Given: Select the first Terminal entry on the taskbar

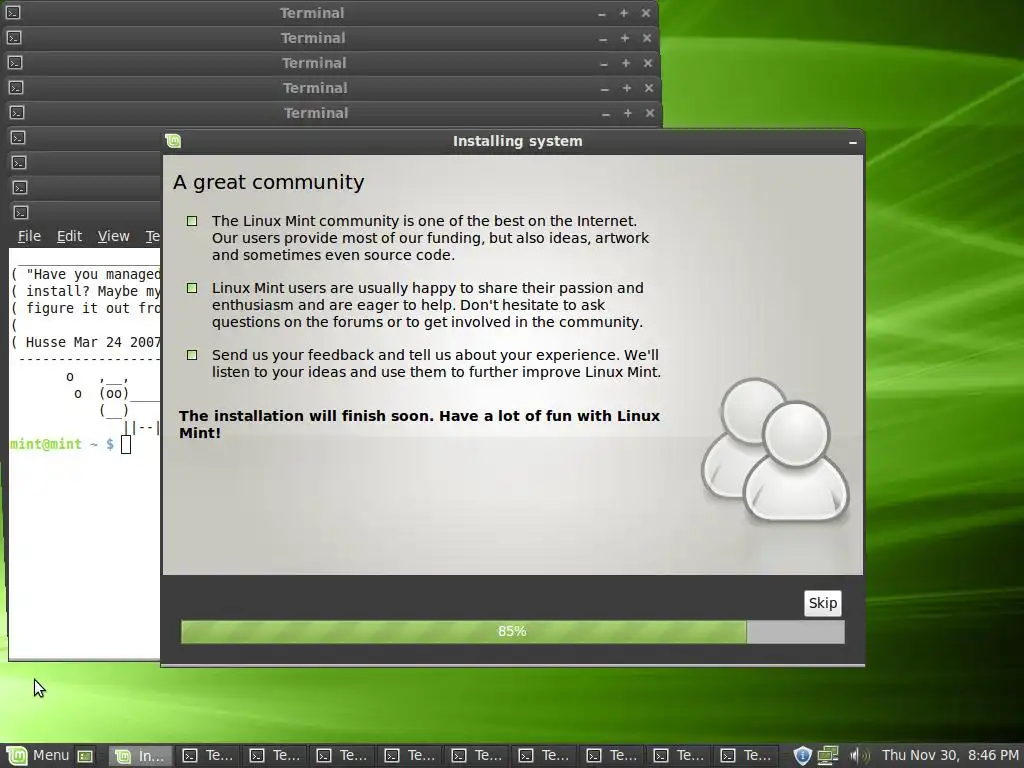Looking at the screenshot, I should tap(208, 756).
